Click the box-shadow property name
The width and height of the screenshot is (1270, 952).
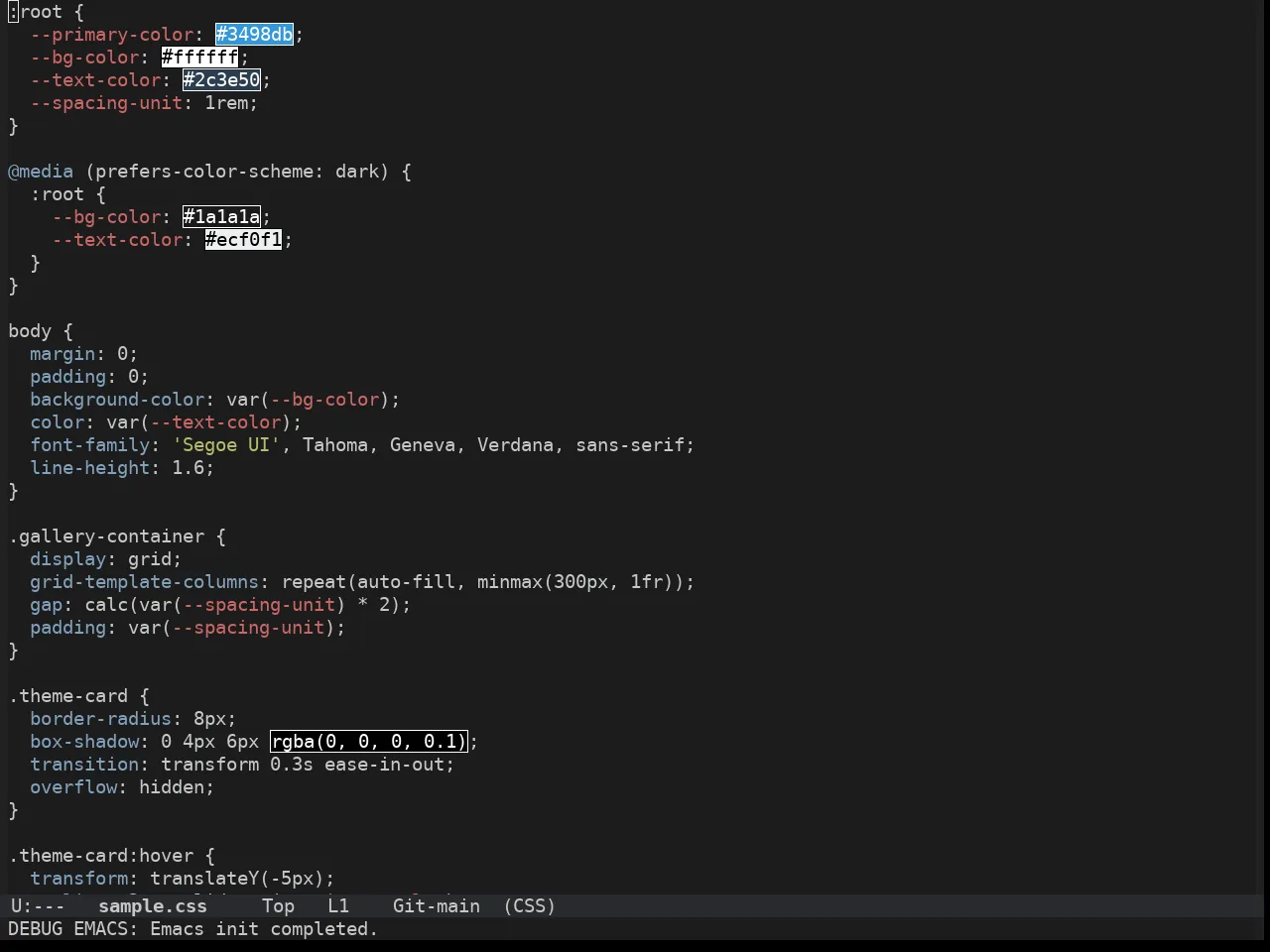coord(84,742)
